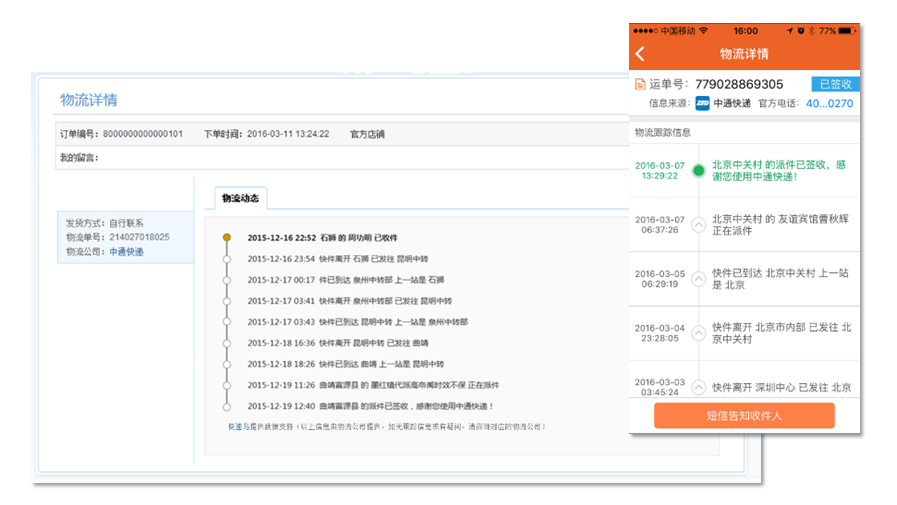Tap the blue 已签收 status badge

pos(834,85)
